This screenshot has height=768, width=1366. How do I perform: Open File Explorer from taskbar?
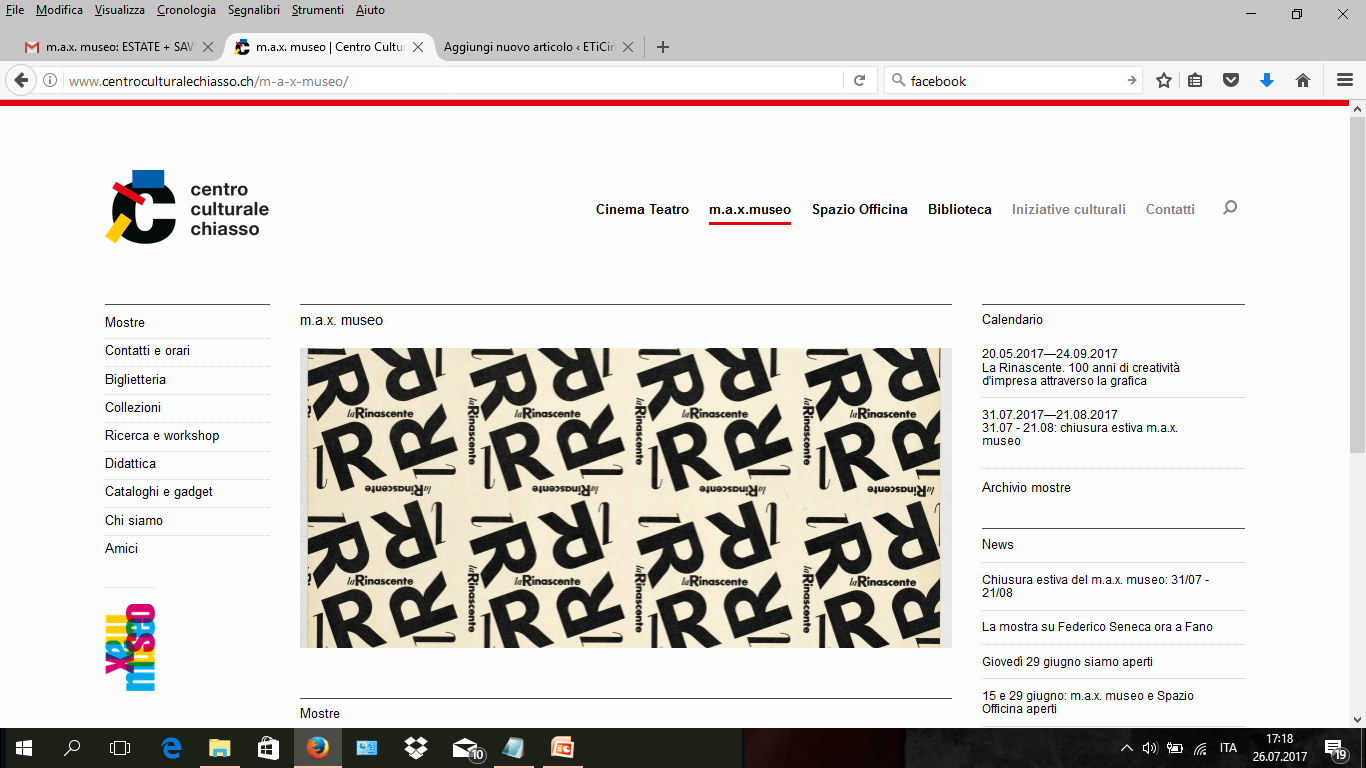tap(219, 748)
